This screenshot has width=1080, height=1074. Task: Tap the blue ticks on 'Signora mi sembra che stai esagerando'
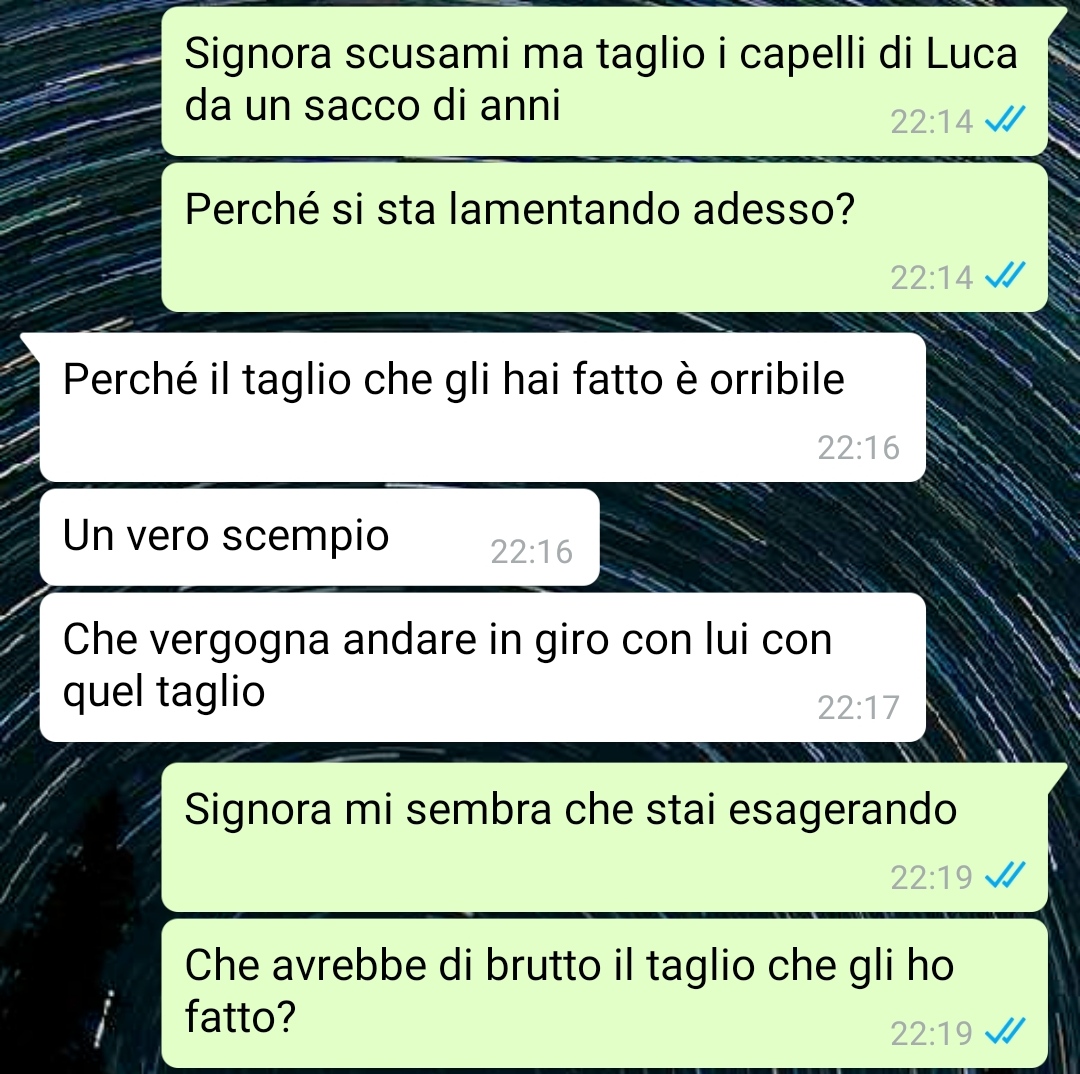pyautogui.click(x=1005, y=875)
